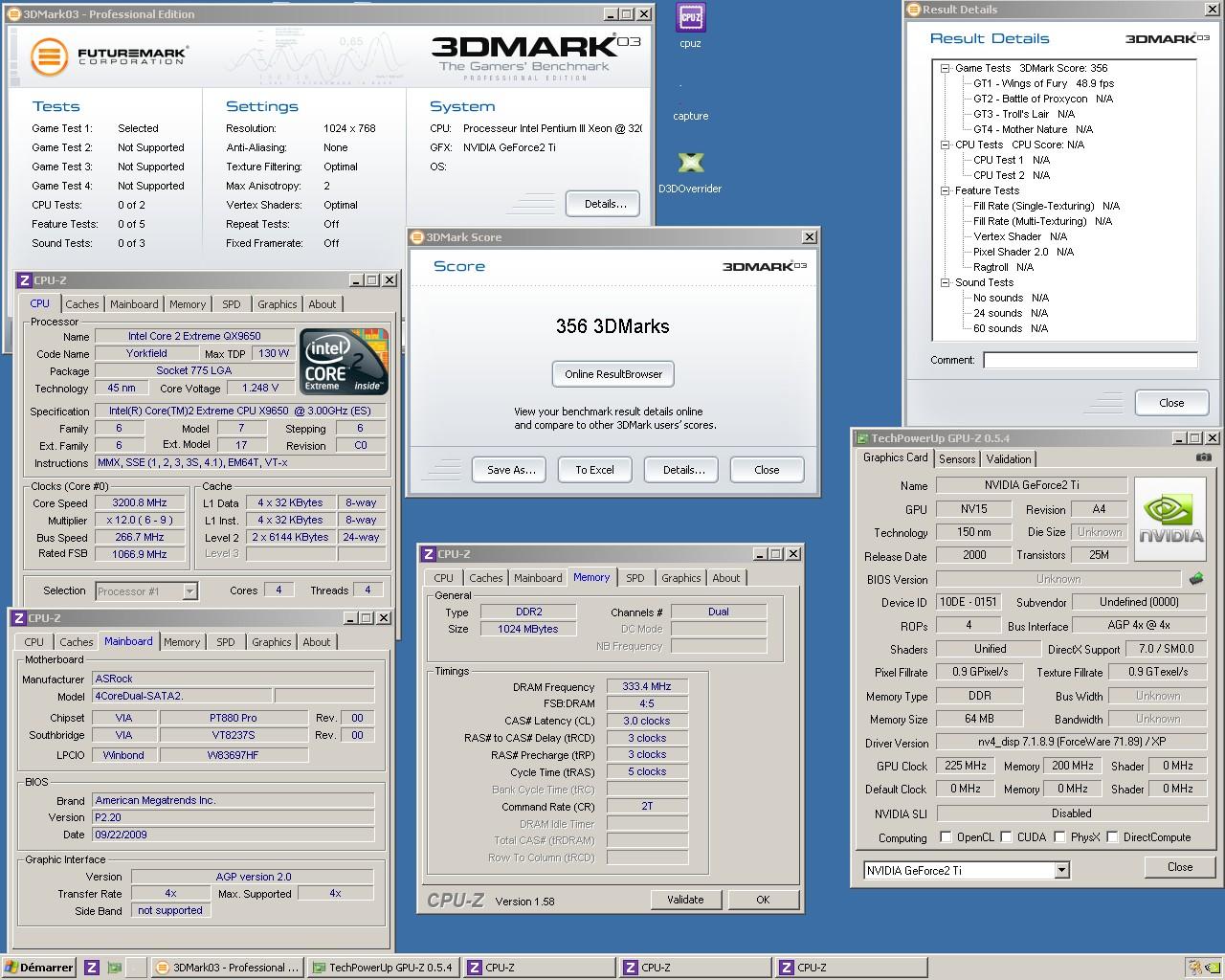Switch to Mainboard tab in CPU-Z memory window

[x=538, y=578]
